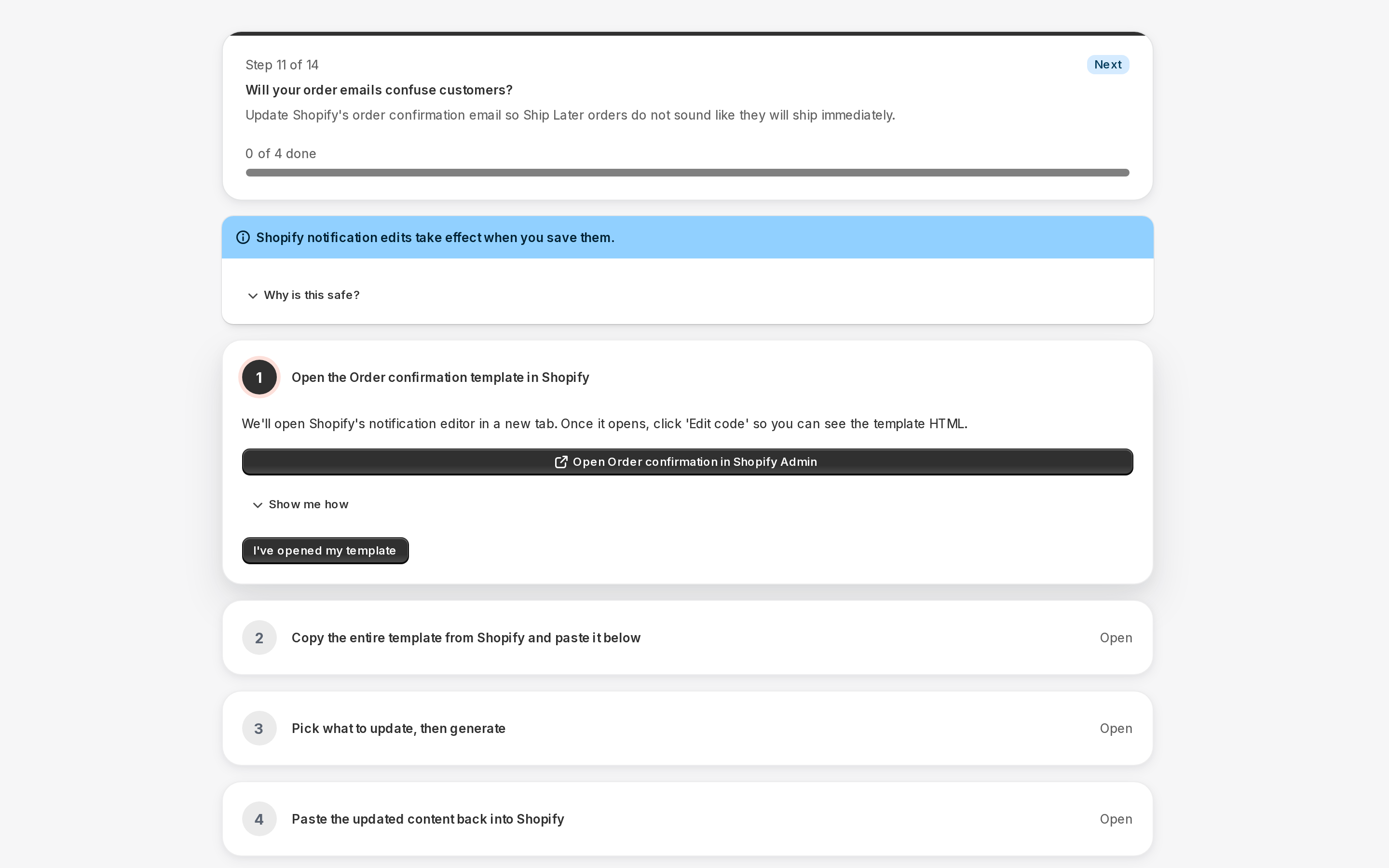Screen dimensions: 1389x868
Task: Click the Next button on the step card
Action: pyautogui.click(x=1107, y=64)
